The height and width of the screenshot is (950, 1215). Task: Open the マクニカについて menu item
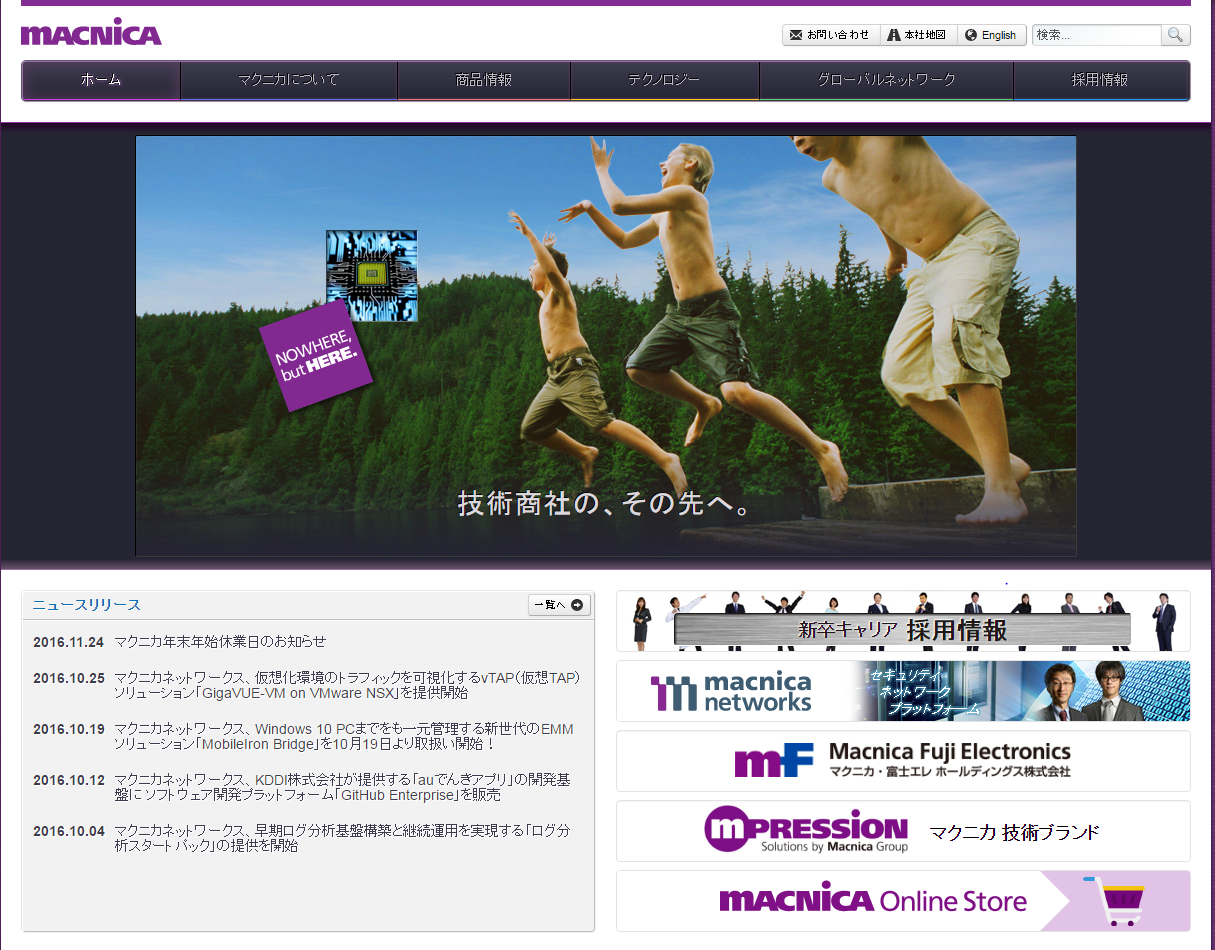289,80
